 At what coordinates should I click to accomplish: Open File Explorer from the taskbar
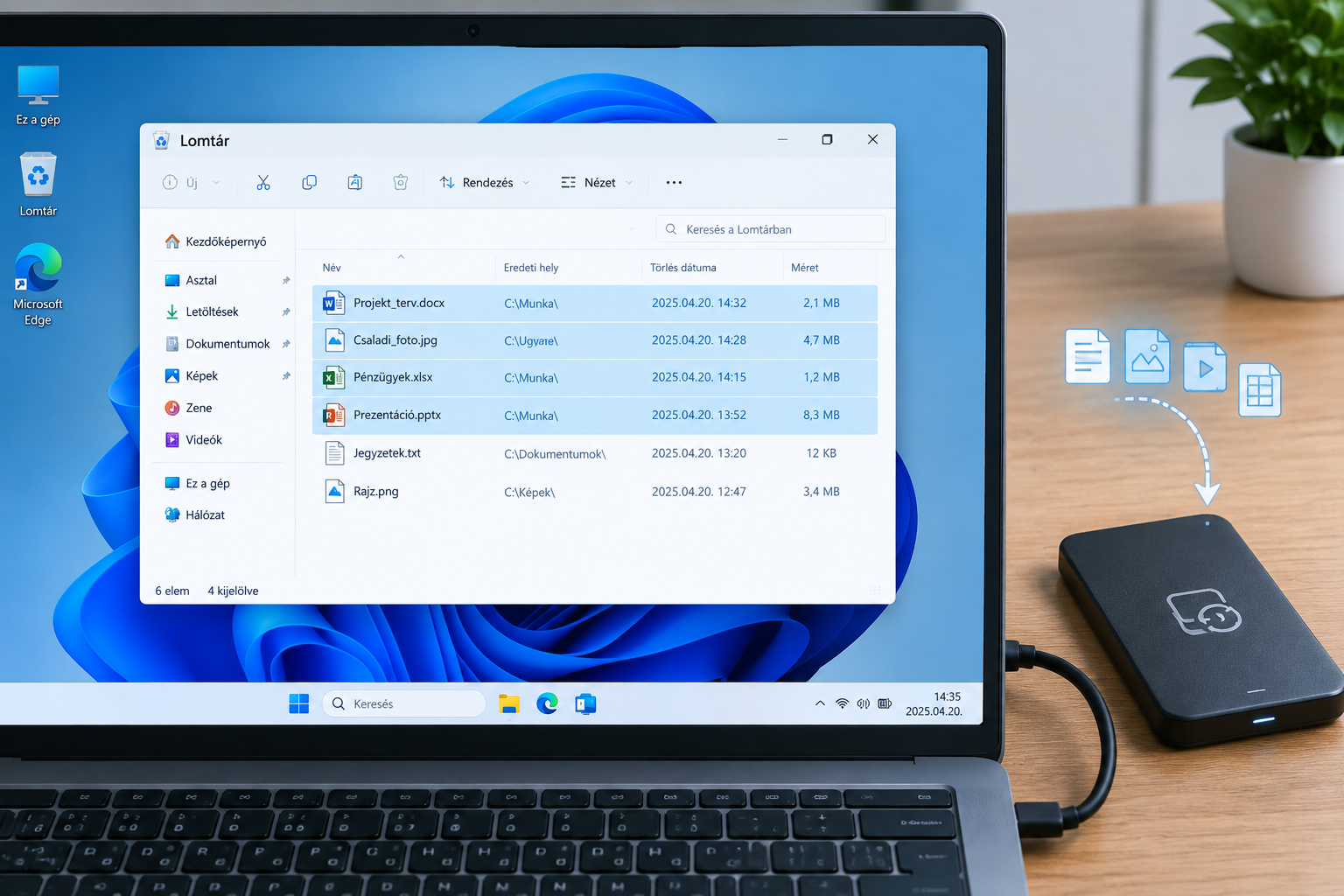click(x=509, y=703)
